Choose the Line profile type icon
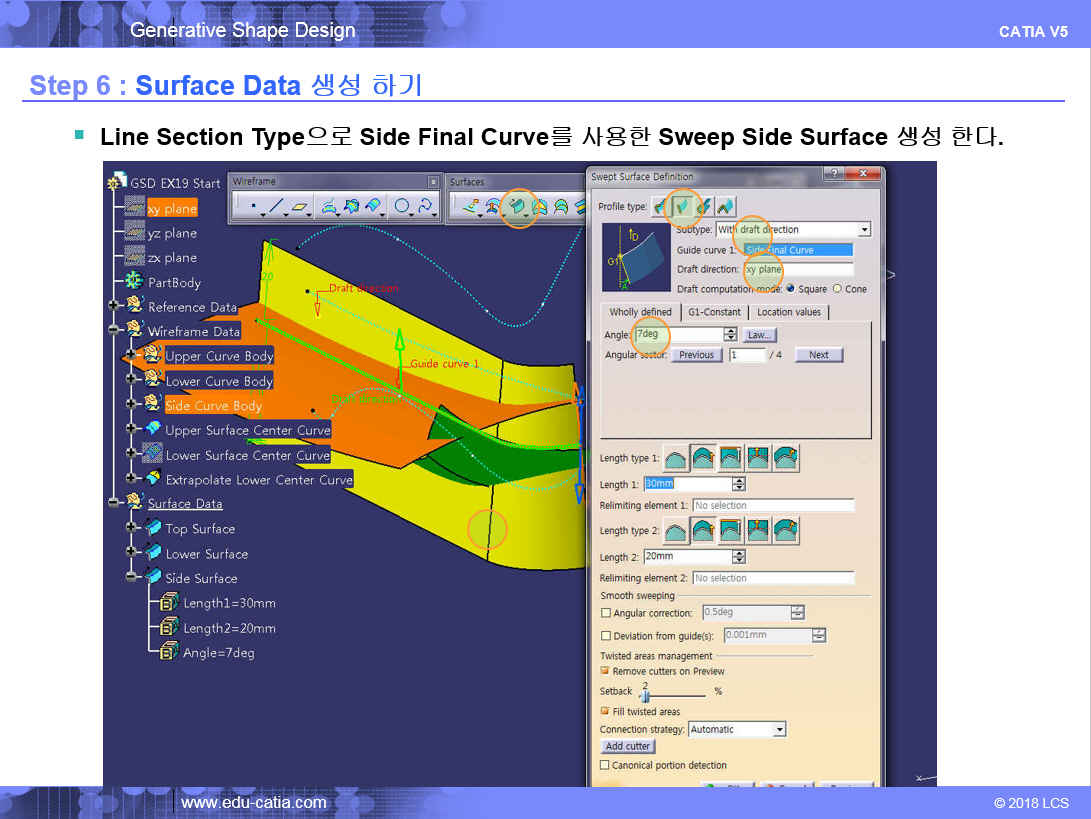The image size is (1091, 819). click(683, 206)
